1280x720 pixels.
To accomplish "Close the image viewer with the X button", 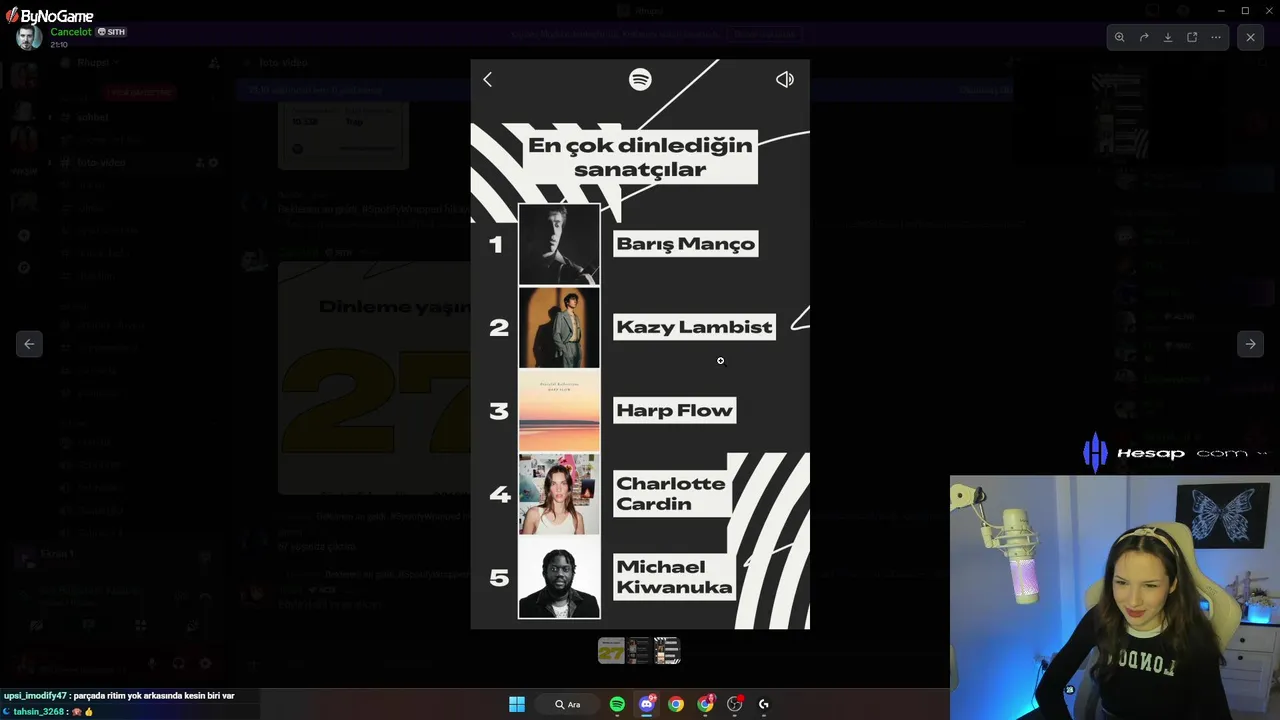I will pos(1250,37).
